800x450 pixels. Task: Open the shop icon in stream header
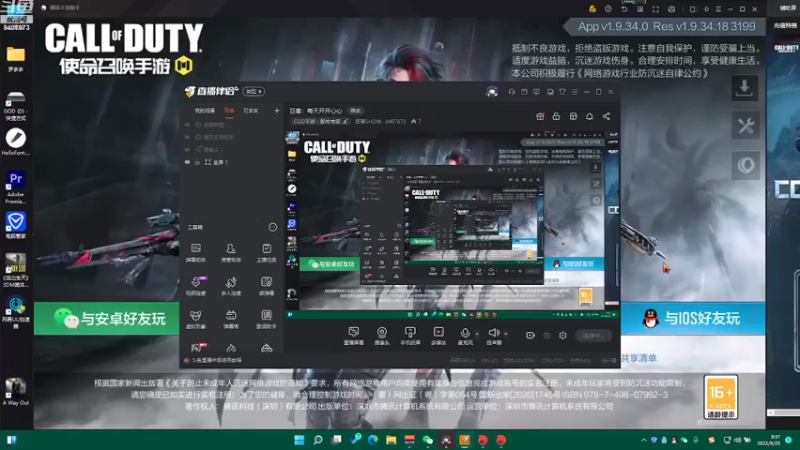point(573,116)
